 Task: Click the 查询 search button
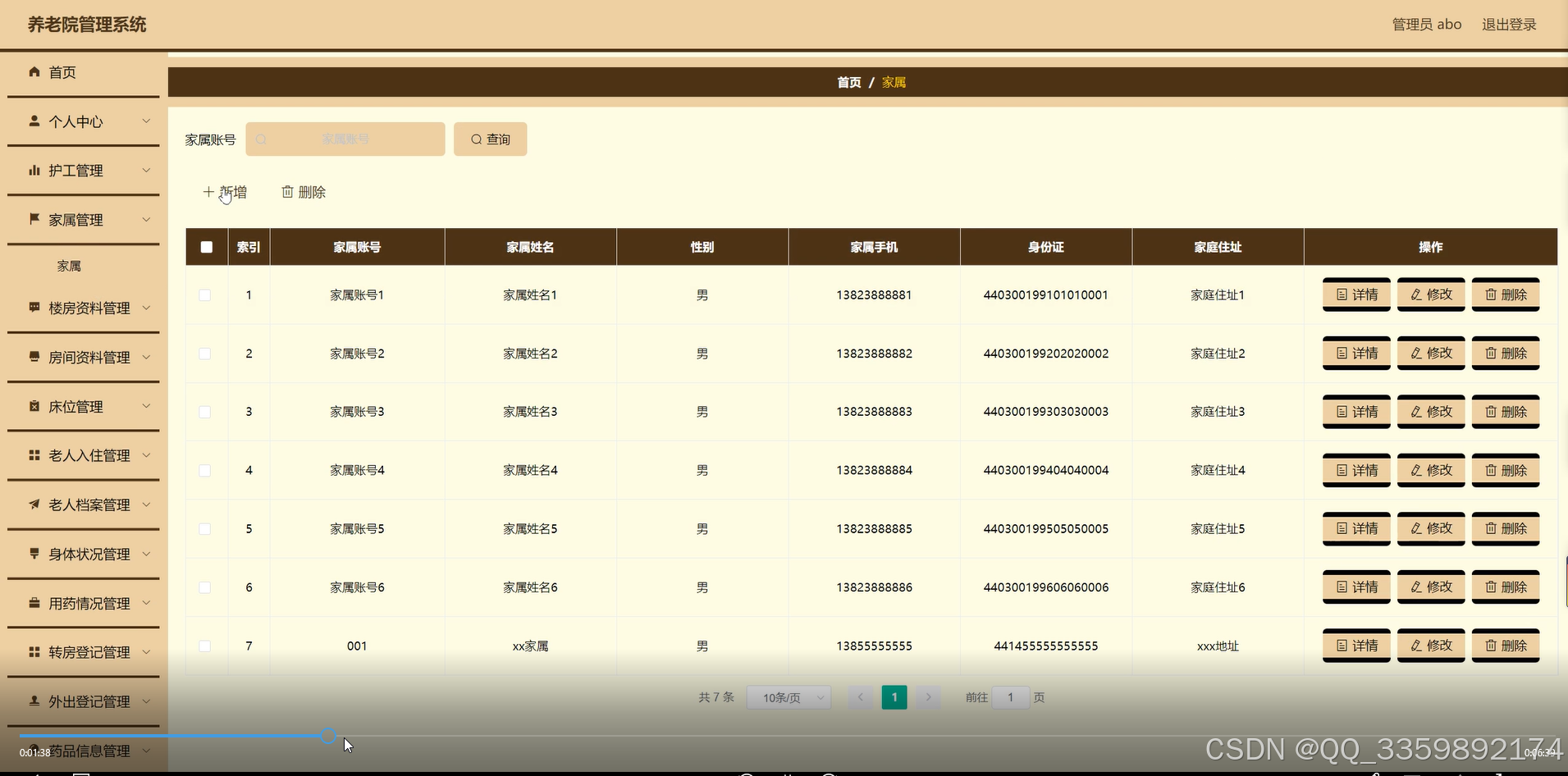tap(490, 139)
